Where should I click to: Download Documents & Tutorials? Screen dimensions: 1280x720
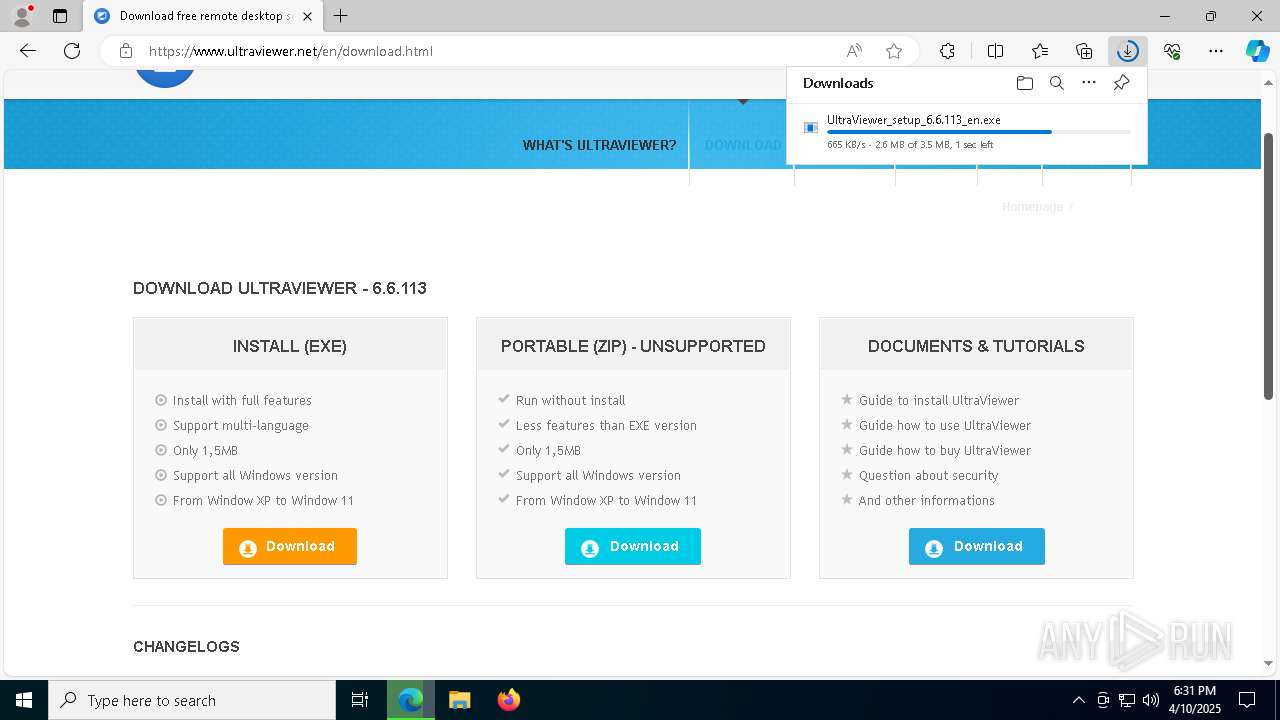pyautogui.click(x=977, y=546)
